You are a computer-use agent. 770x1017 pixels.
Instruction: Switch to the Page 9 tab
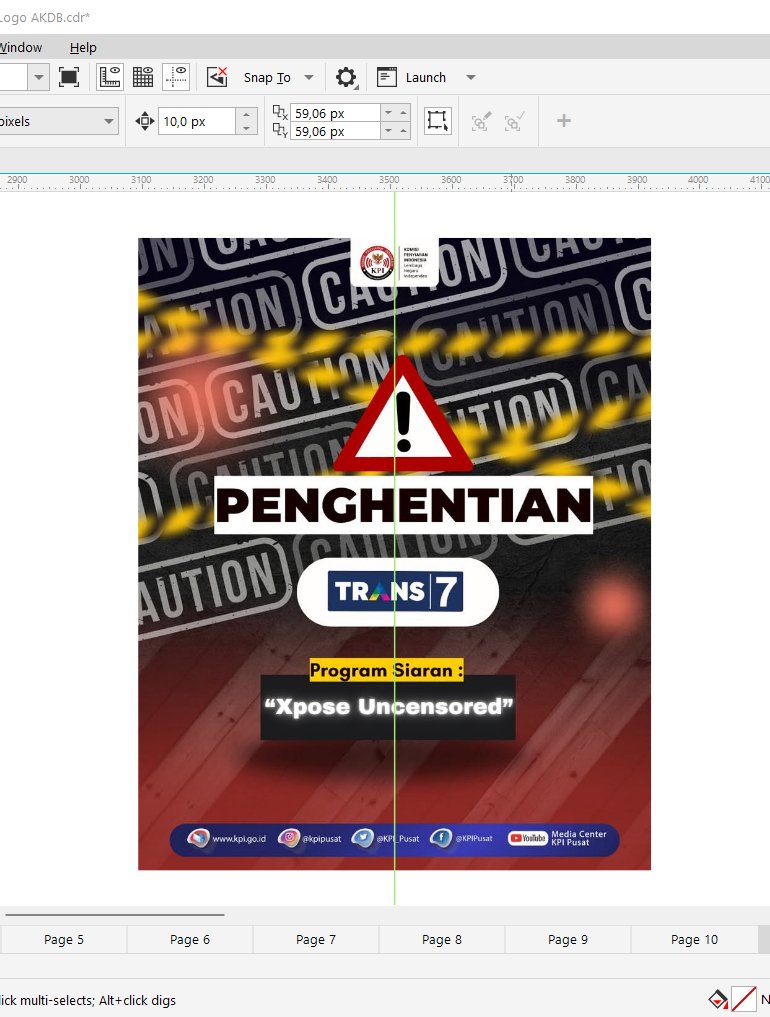(568, 939)
